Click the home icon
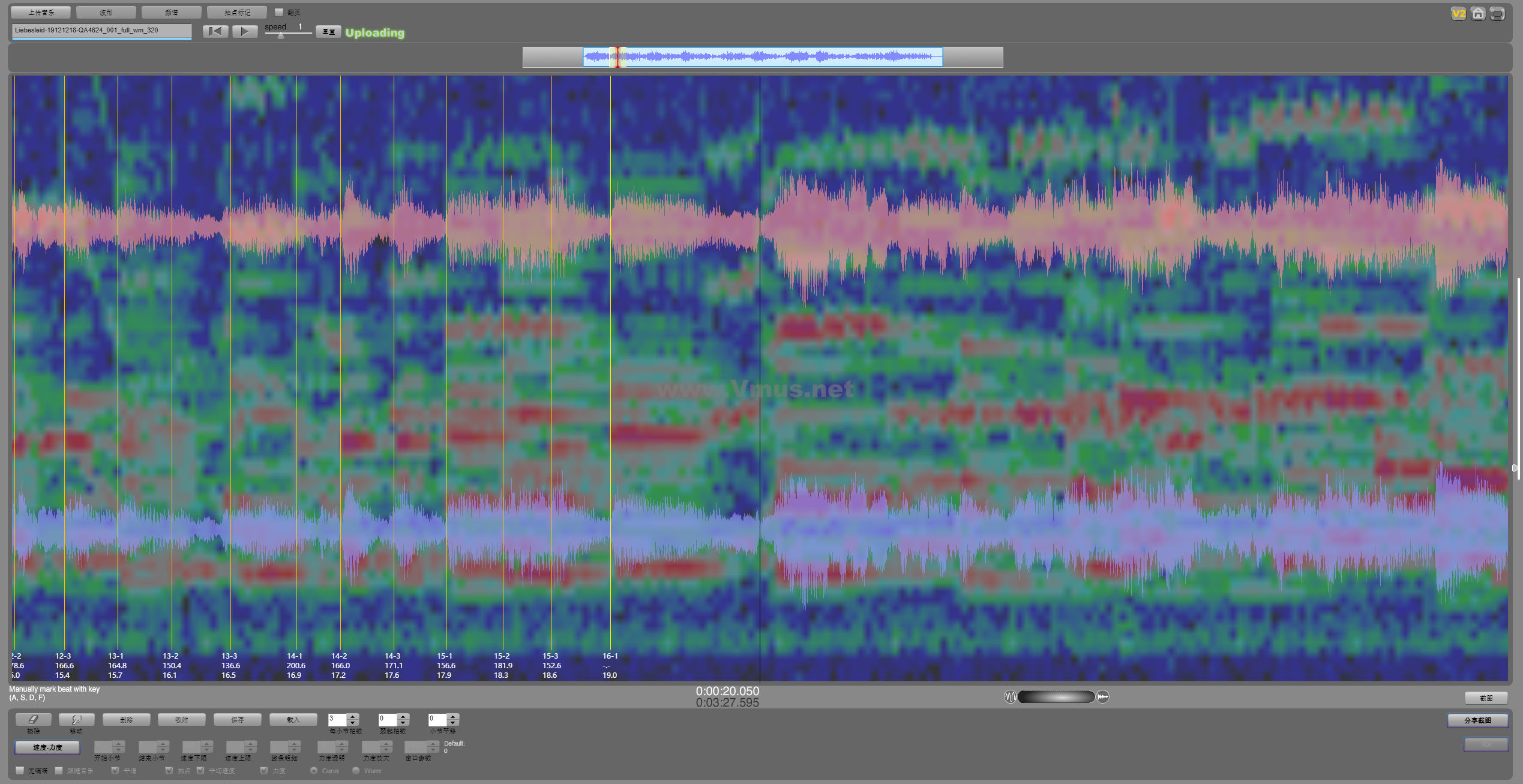This screenshot has height=784, width=1523. point(1478,14)
